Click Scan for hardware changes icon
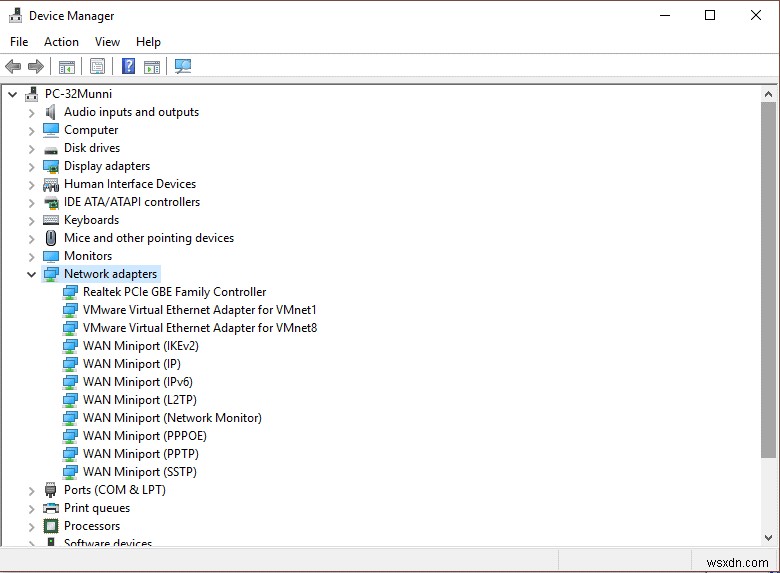 183,66
